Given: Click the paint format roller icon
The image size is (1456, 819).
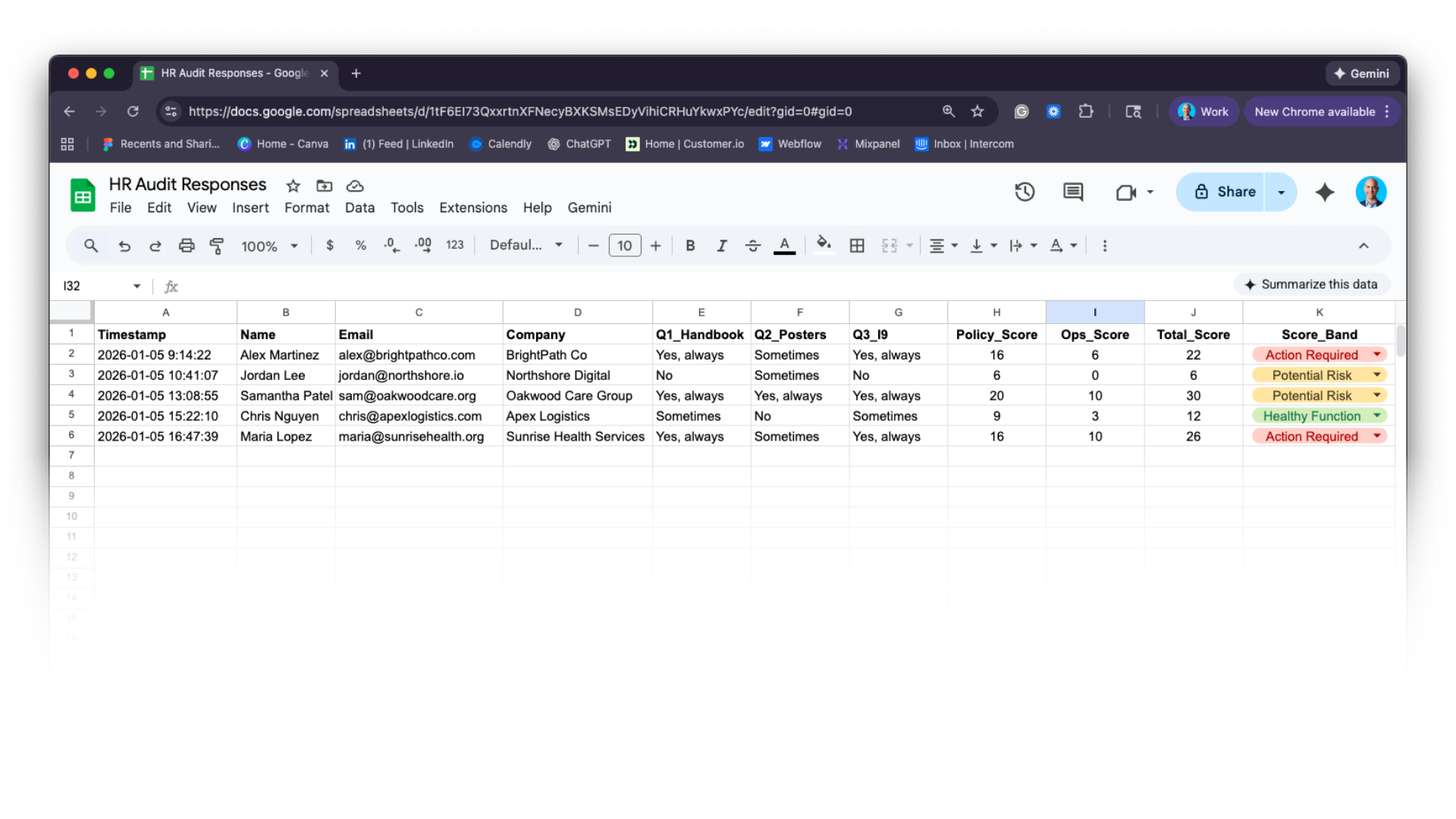Looking at the screenshot, I should 217,246.
